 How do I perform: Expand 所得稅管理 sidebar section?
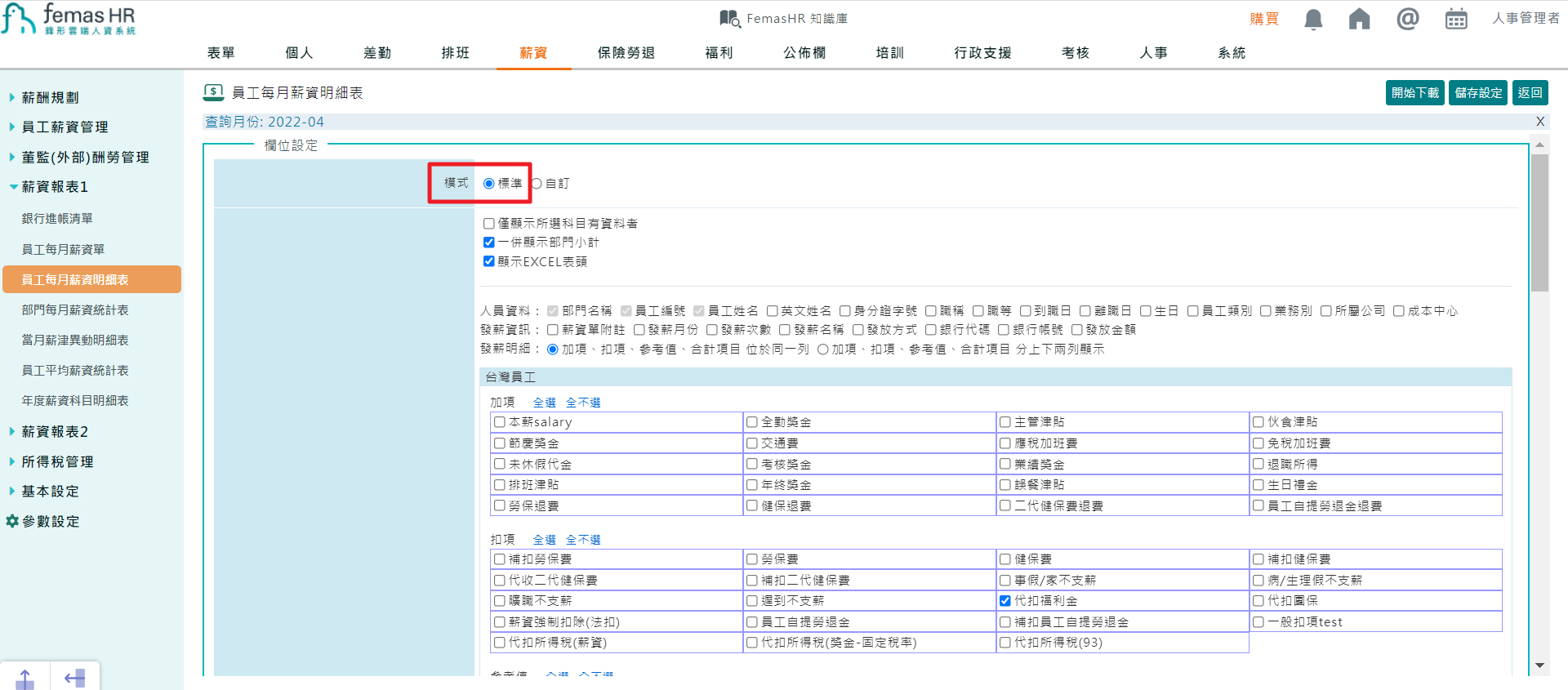[x=57, y=461]
